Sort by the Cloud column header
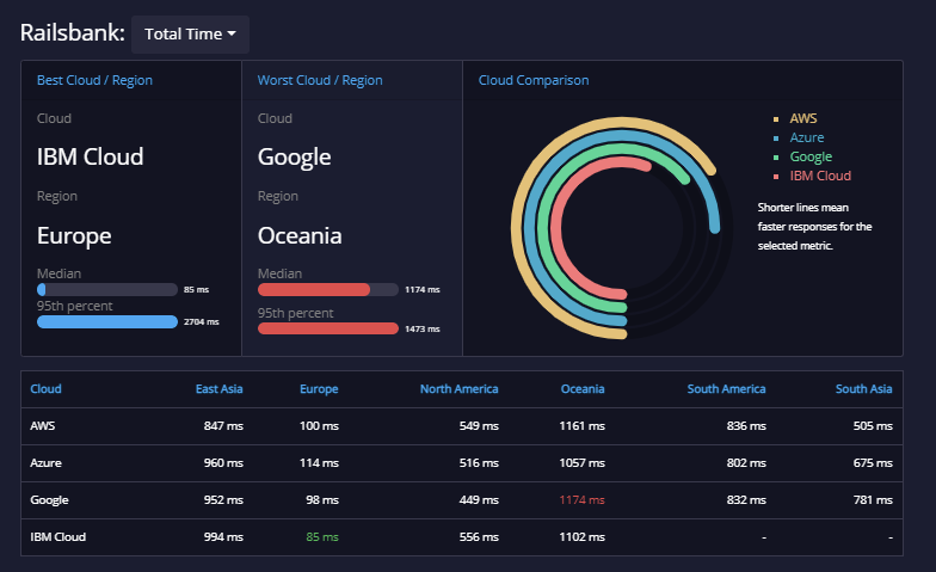 (46, 389)
